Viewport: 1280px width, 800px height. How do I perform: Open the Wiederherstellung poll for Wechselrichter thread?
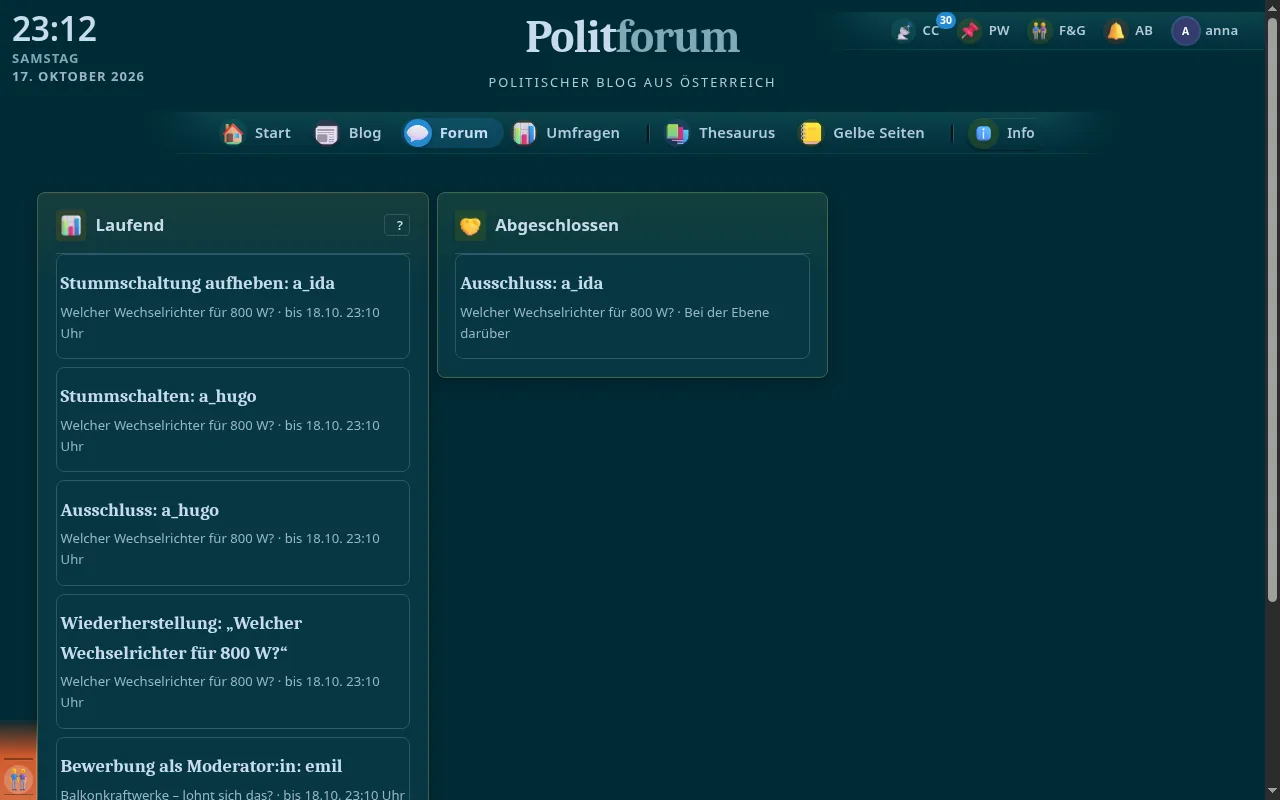233,661
